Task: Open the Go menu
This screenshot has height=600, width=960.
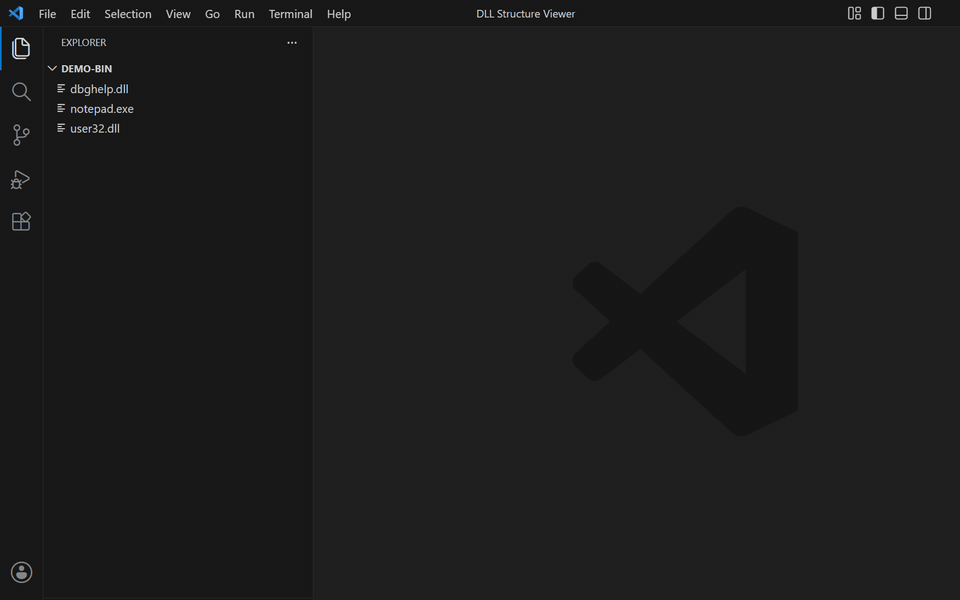Action: (212, 13)
